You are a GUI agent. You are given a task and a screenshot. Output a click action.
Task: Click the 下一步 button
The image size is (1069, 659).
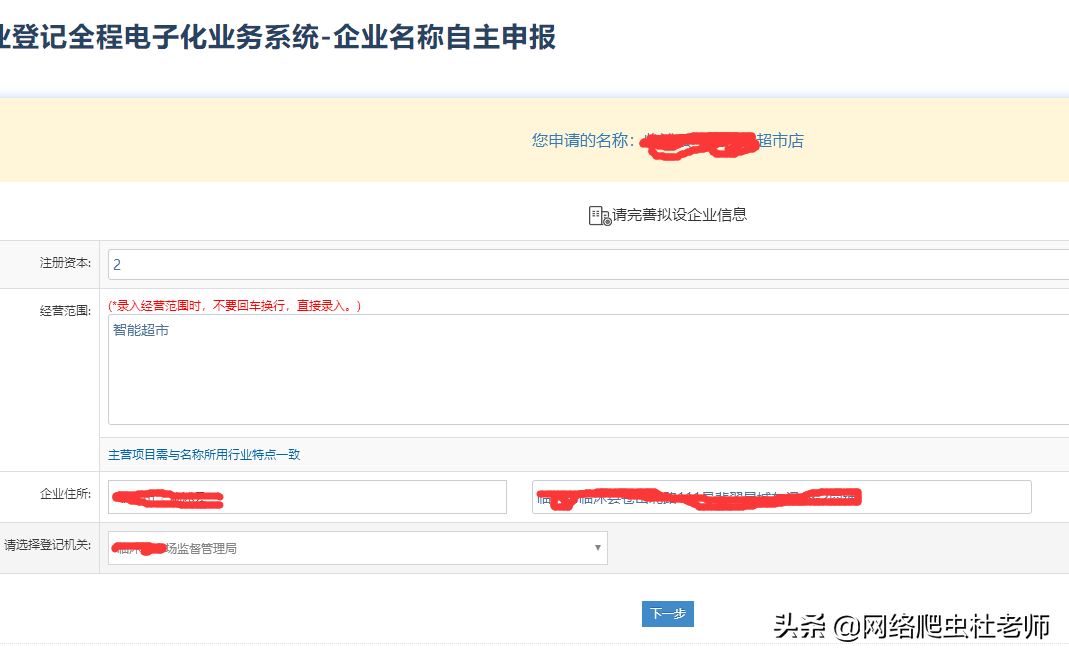coord(667,614)
